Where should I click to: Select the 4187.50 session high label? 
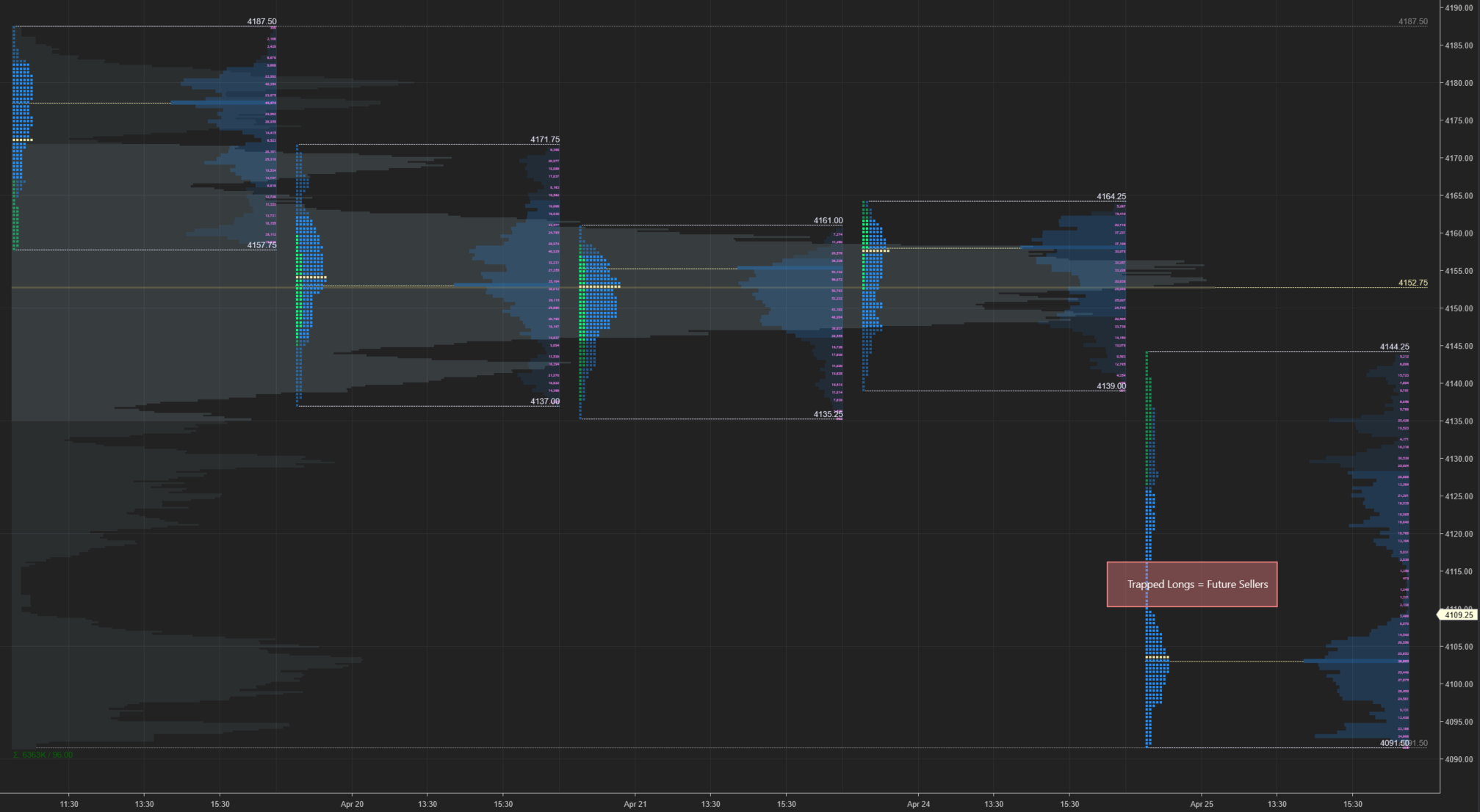[x=261, y=21]
